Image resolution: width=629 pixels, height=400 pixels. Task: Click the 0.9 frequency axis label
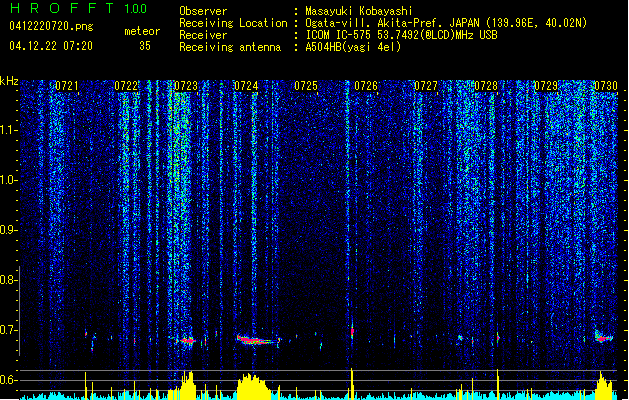point(9,230)
